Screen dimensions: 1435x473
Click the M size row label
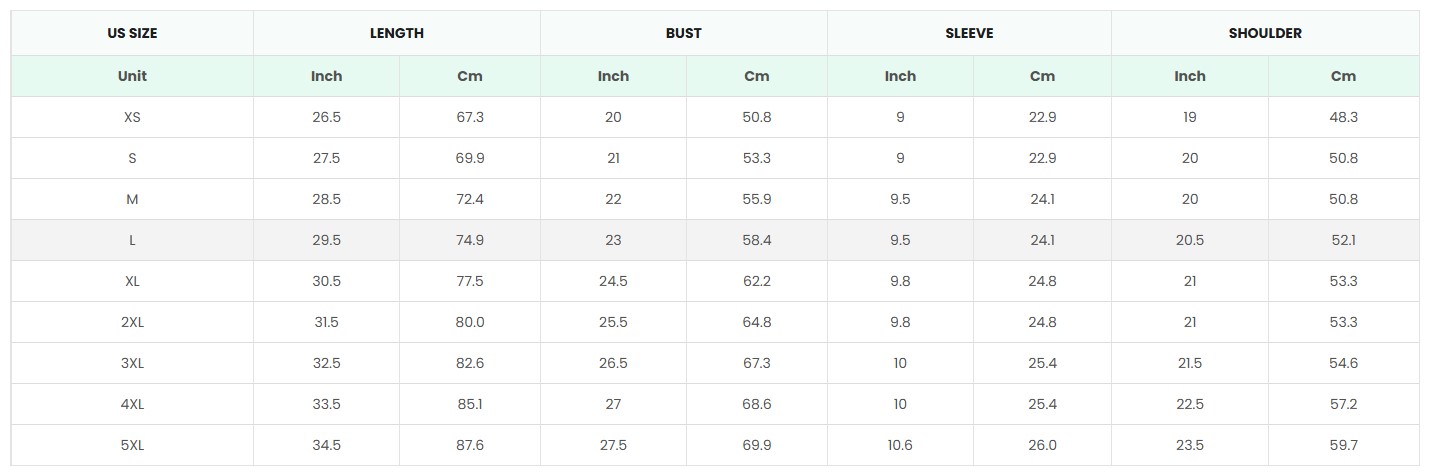pos(132,199)
